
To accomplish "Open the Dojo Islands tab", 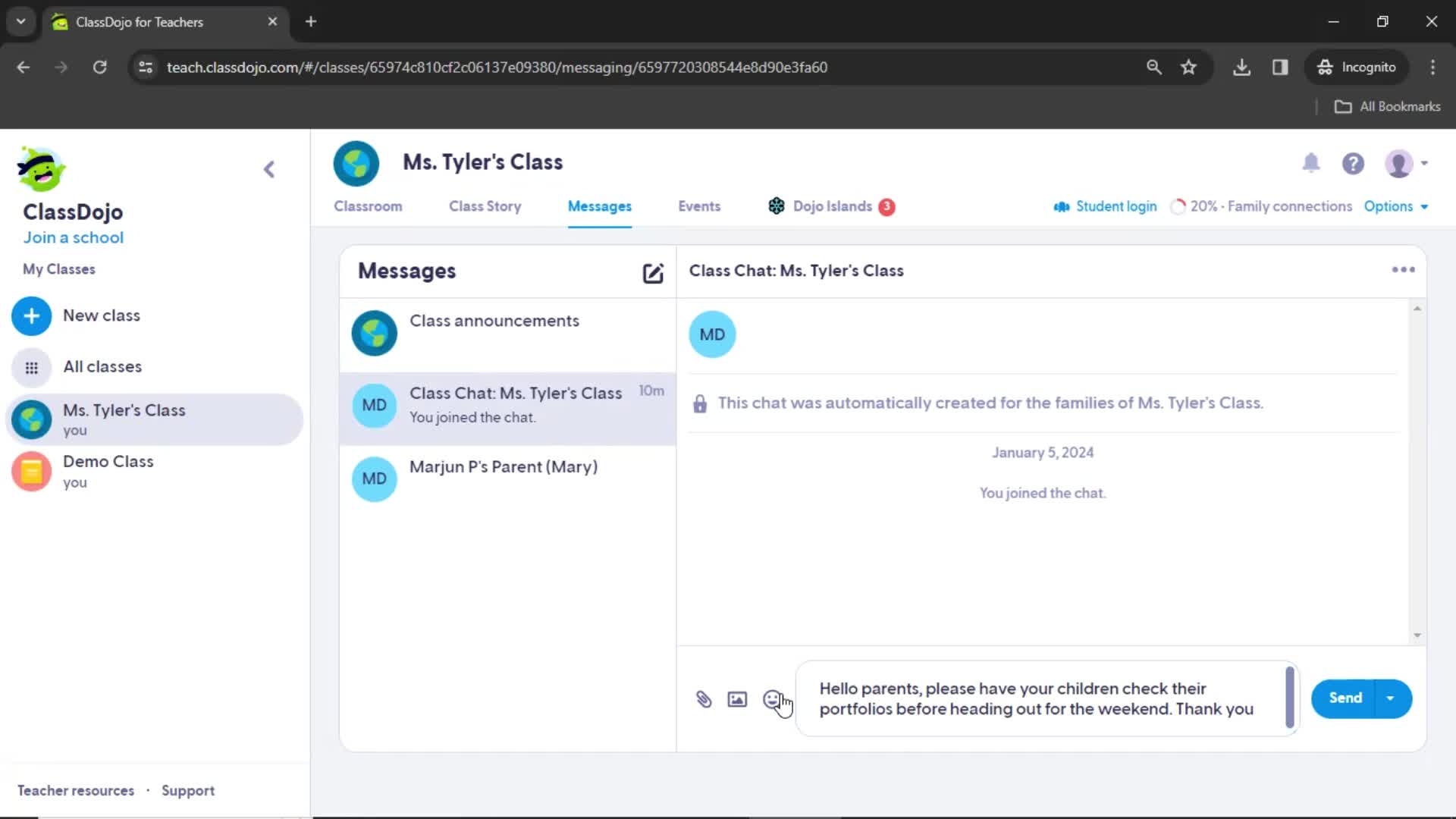I will [x=832, y=206].
